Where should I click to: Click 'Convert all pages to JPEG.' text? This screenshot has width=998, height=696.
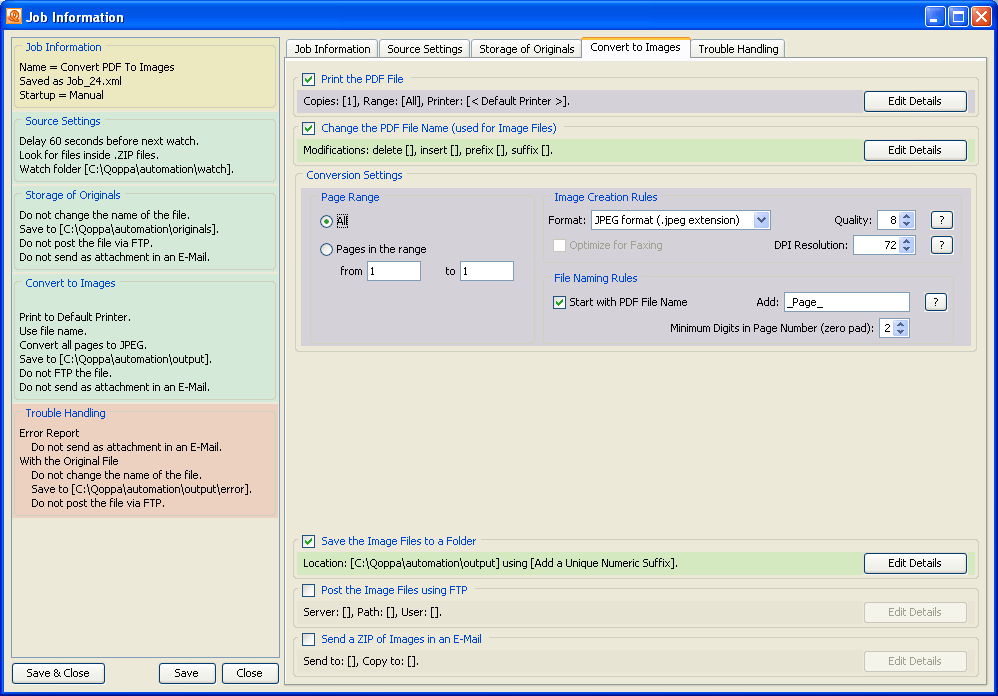pos(83,345)
